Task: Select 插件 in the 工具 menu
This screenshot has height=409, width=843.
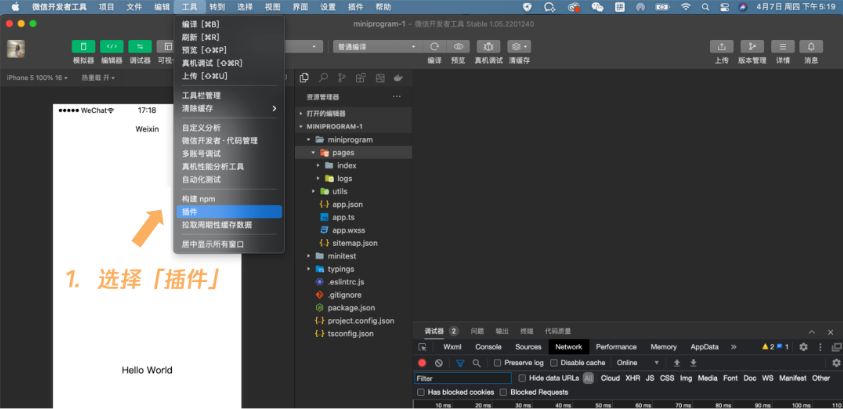Action: pos(229,212)
